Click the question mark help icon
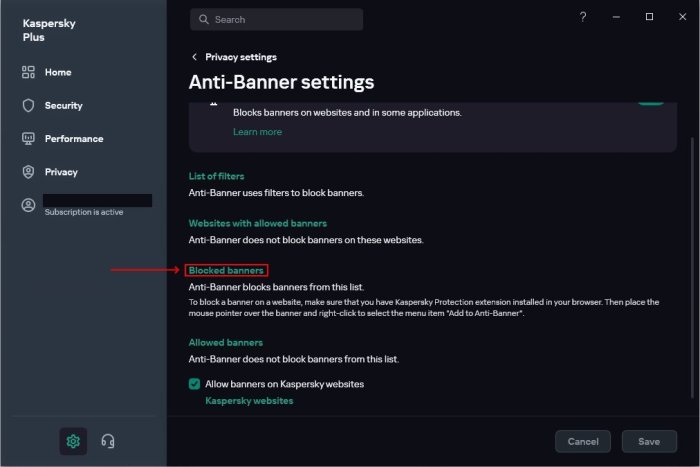The width and height of the screenshot is (700, 467). pyautogui.click(x=583, y=17)
